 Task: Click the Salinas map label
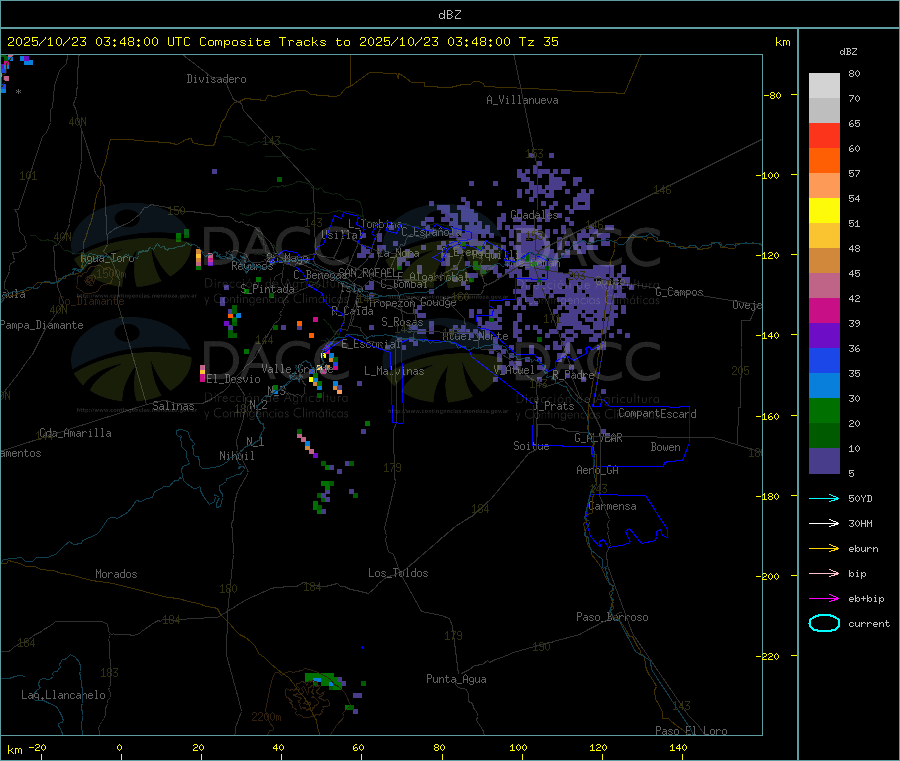coord(173,406)
